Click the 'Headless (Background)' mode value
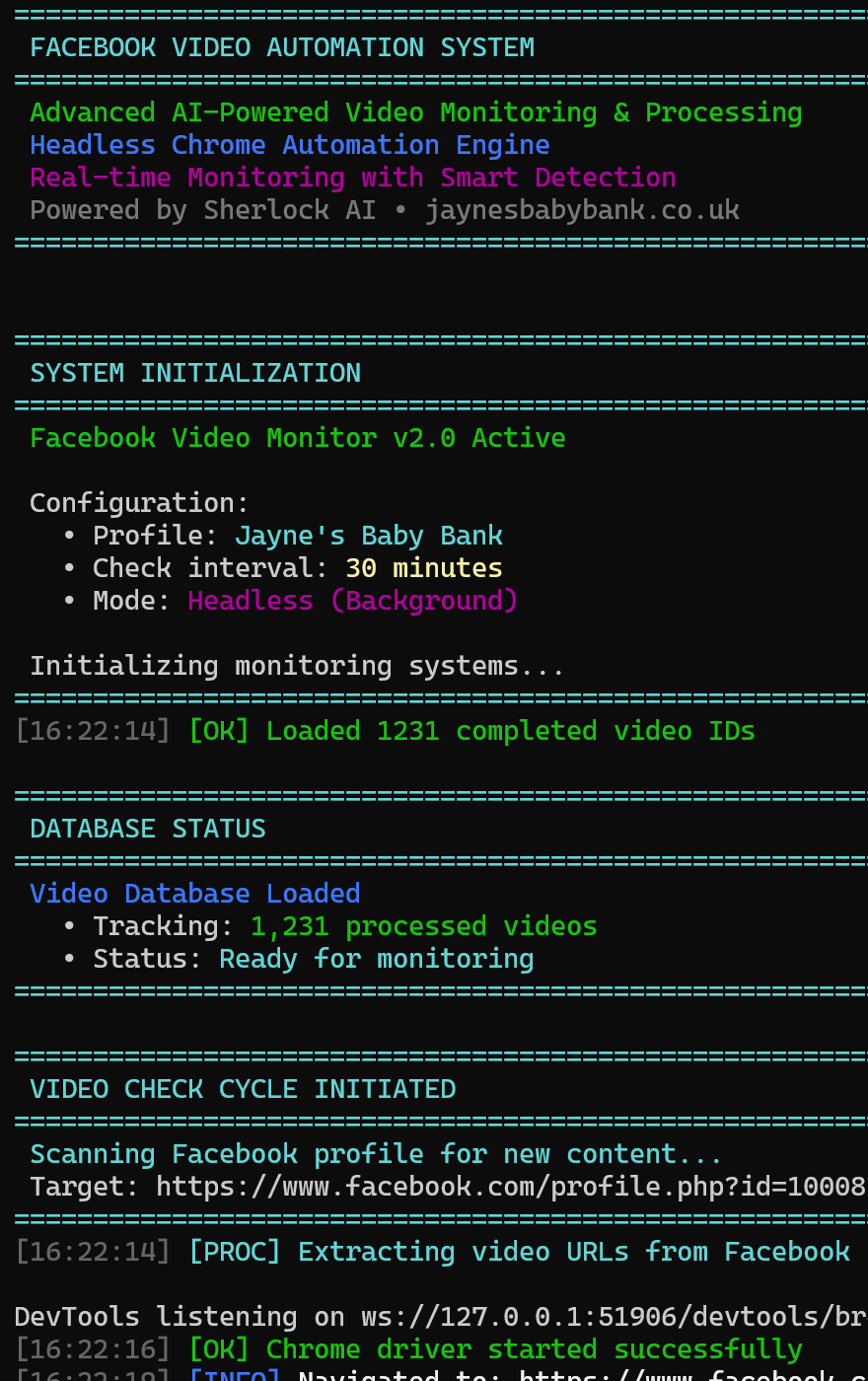 coord(353,601)
